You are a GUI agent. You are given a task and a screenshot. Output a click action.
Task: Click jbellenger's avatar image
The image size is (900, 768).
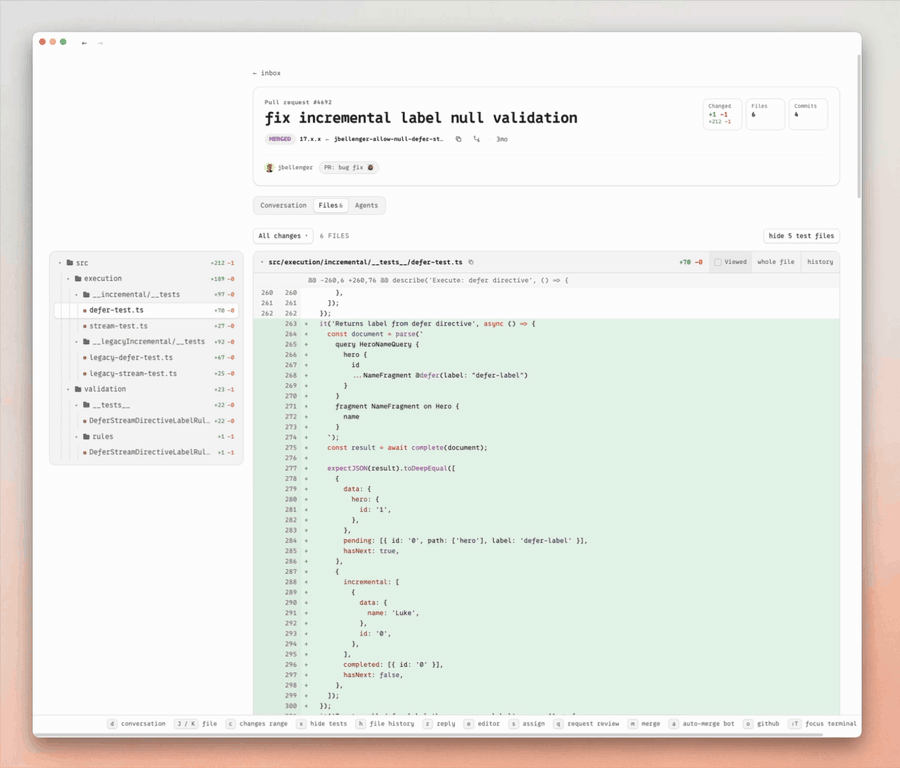coord(269,168)
